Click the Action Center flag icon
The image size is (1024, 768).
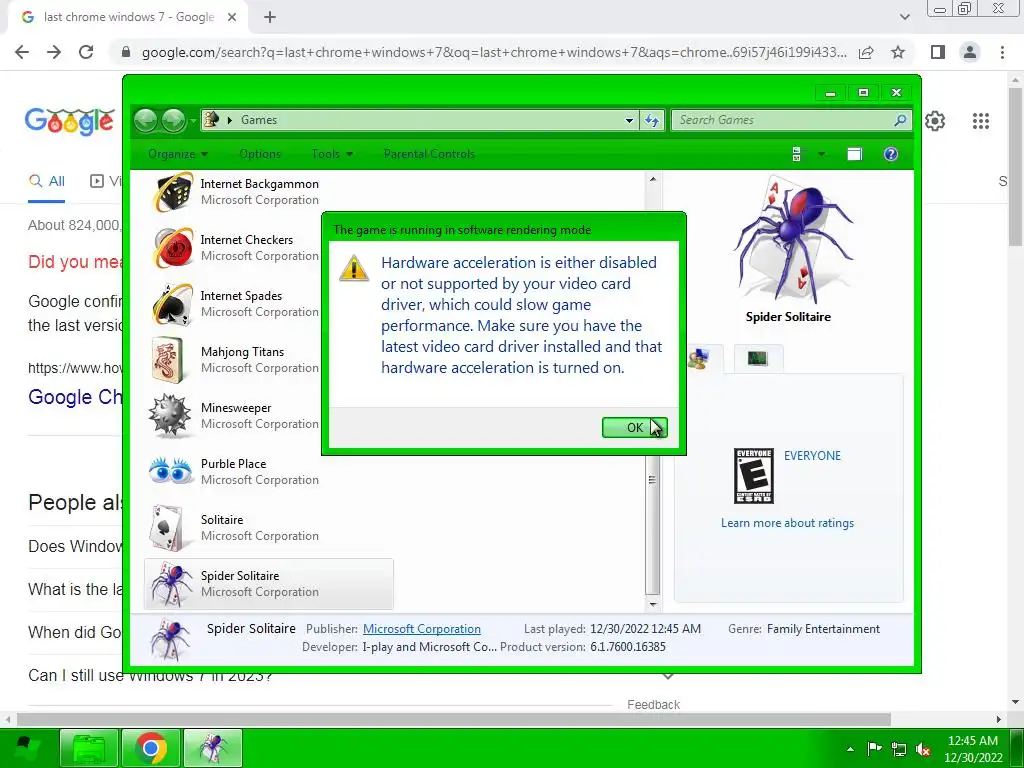click(x=874, y=749)
